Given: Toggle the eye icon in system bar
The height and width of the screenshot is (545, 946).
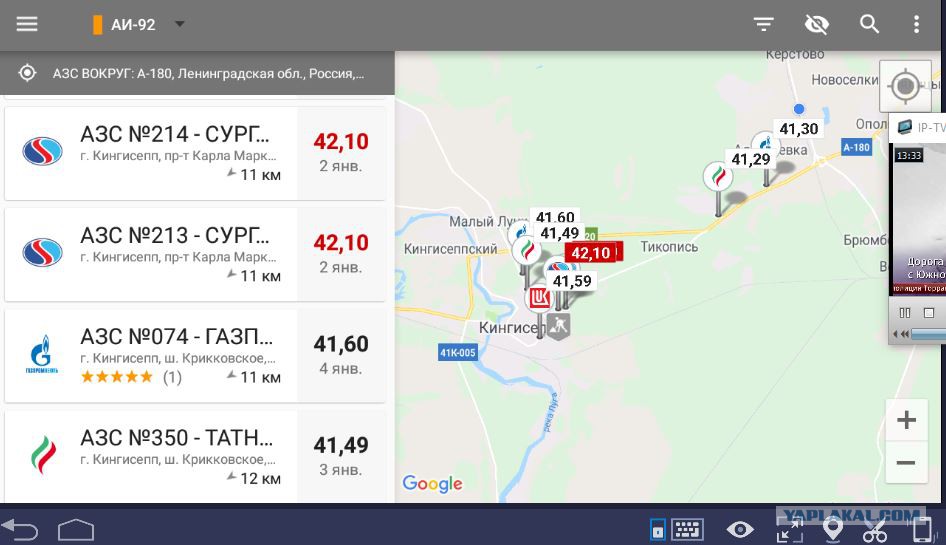Looking at the screenshot, I should (740, 530).
